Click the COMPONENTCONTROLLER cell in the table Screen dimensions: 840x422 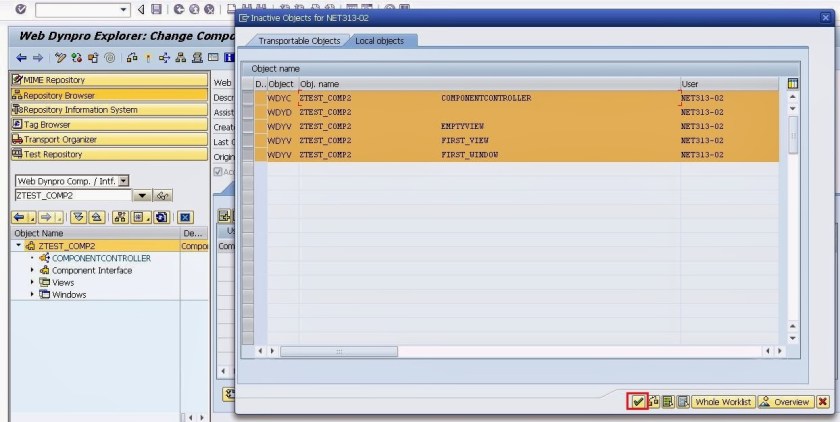(486, 98)
